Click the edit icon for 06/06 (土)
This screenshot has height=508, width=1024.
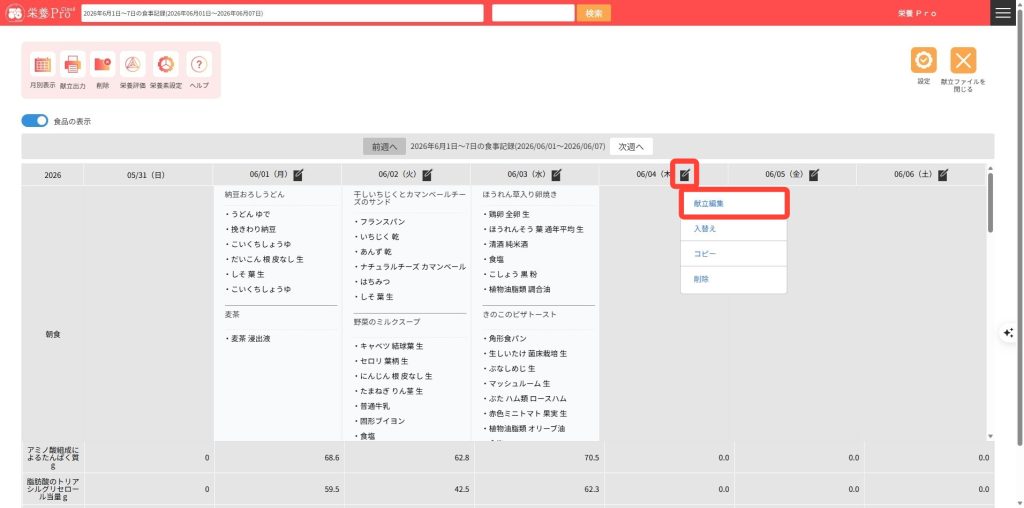[x=943, y=174]
